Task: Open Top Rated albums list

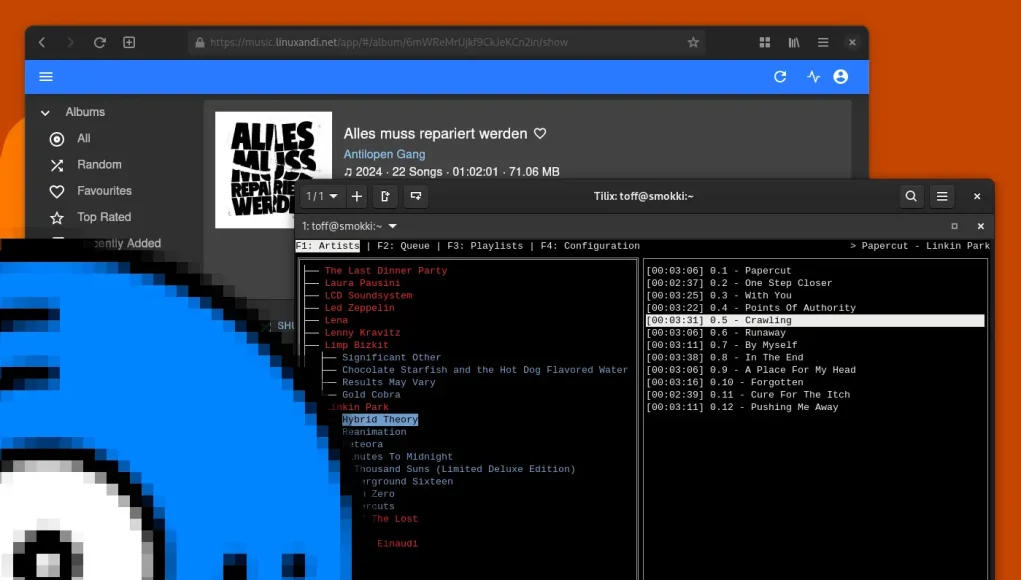Action: 104,217
